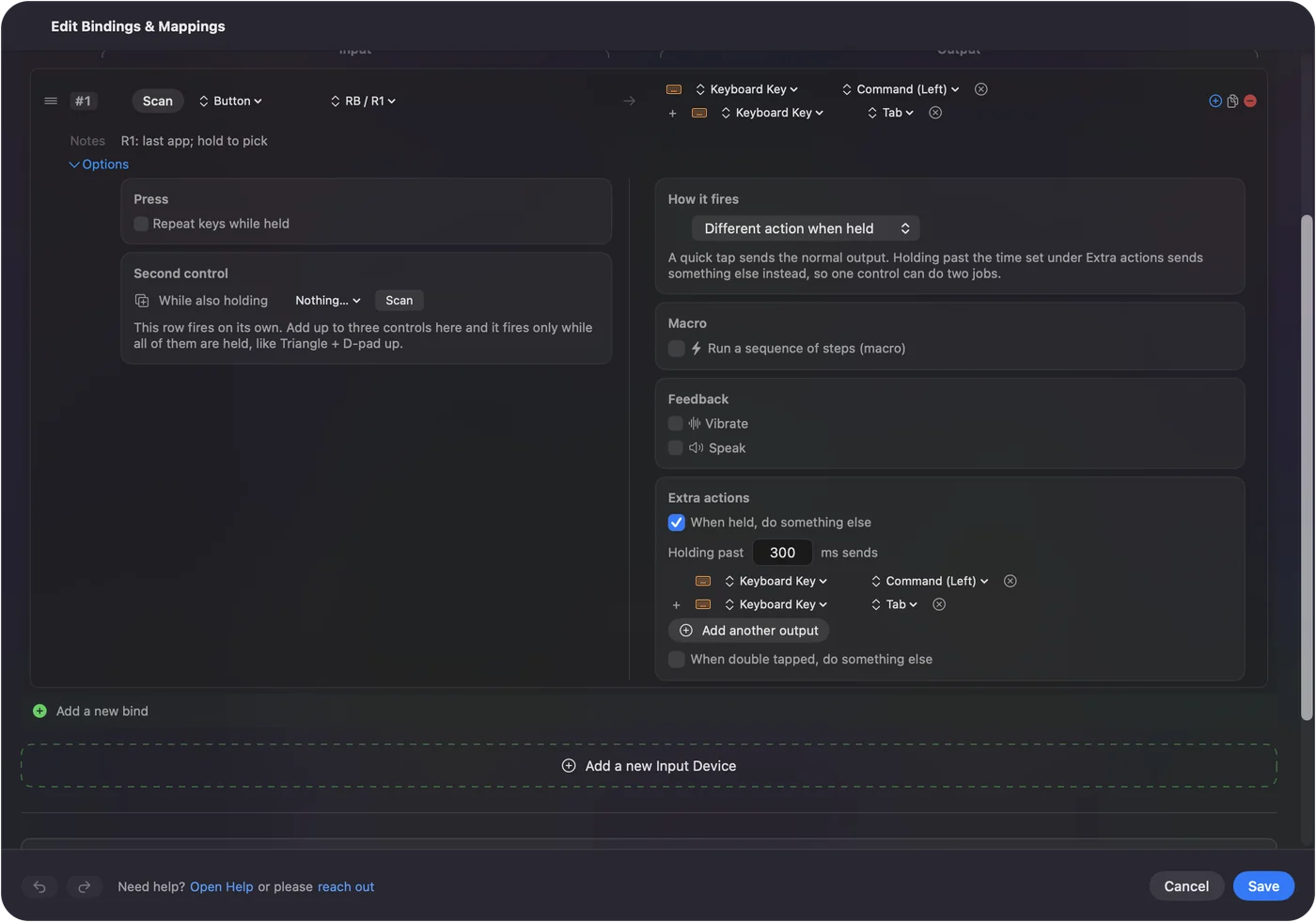Click the vertical scrollbar thumb
The image size is (1316, 922).
[x=1306, y=467]
